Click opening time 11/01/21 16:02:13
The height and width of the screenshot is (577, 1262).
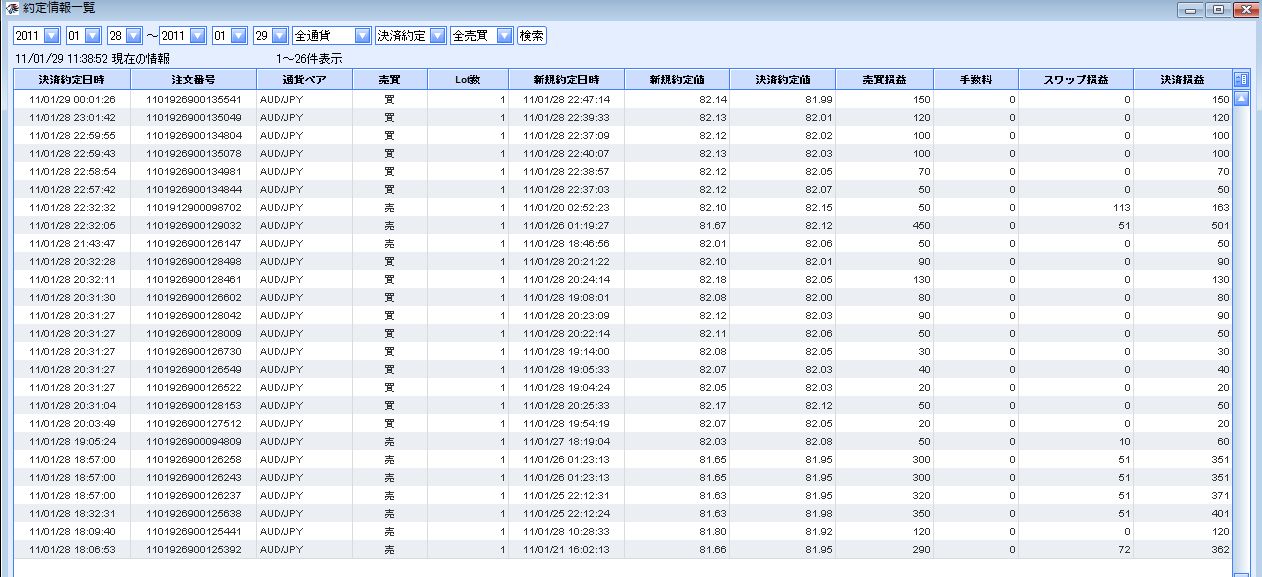(x=566, y=549)
